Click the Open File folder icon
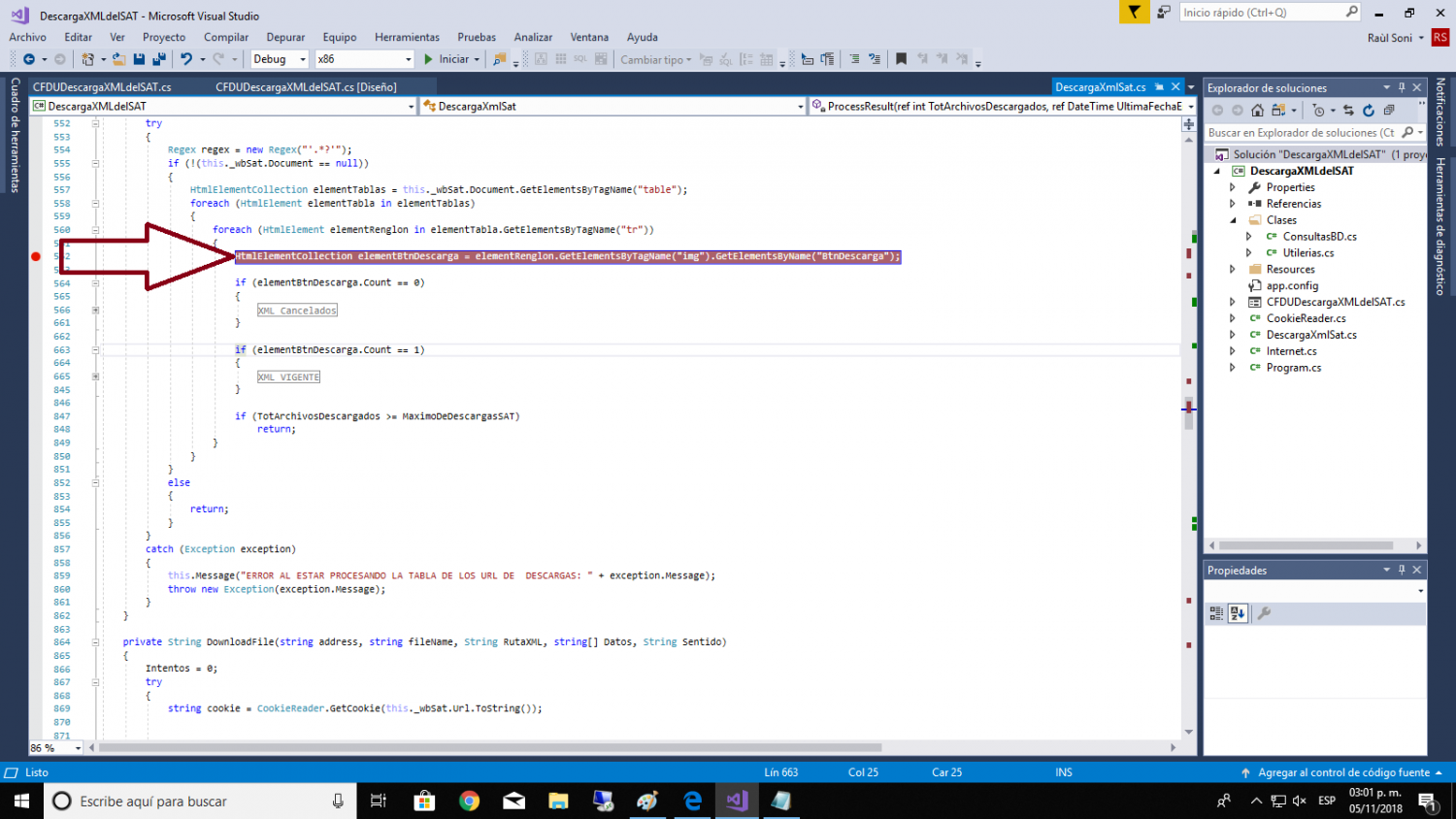 118,59
